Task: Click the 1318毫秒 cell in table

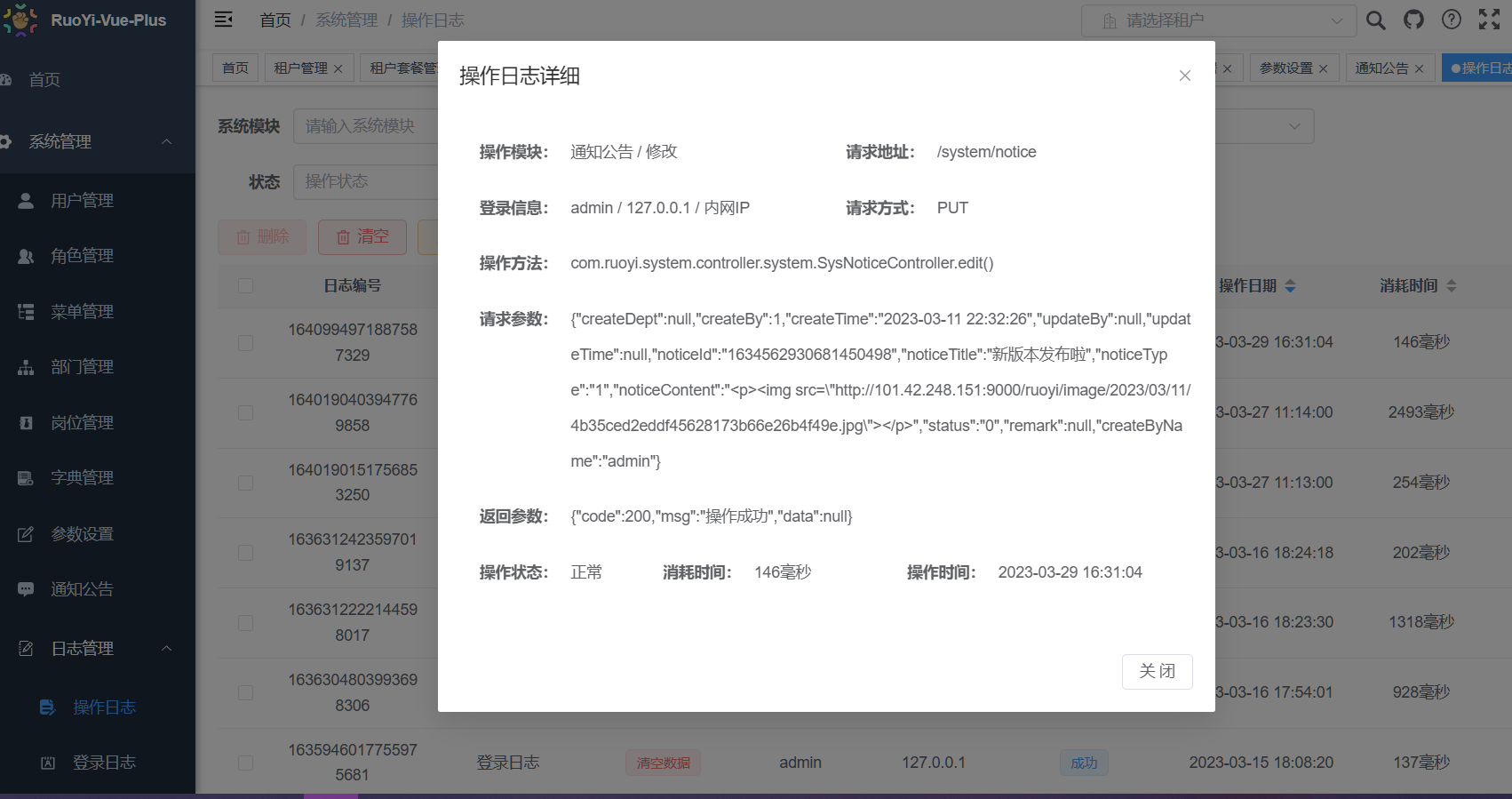Action: coord(1421,622)
